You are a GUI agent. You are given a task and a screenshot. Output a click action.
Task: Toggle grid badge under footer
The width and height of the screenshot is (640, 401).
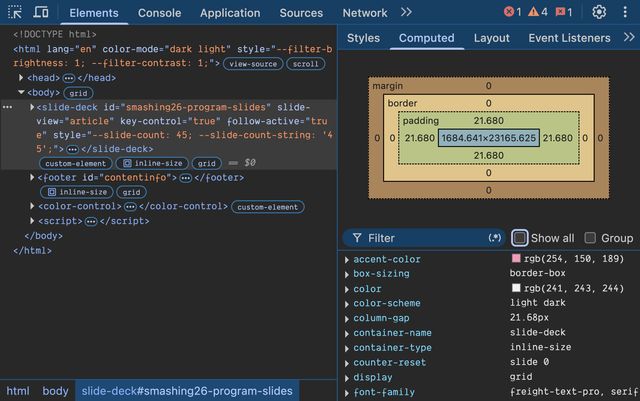tap(131, 192)
